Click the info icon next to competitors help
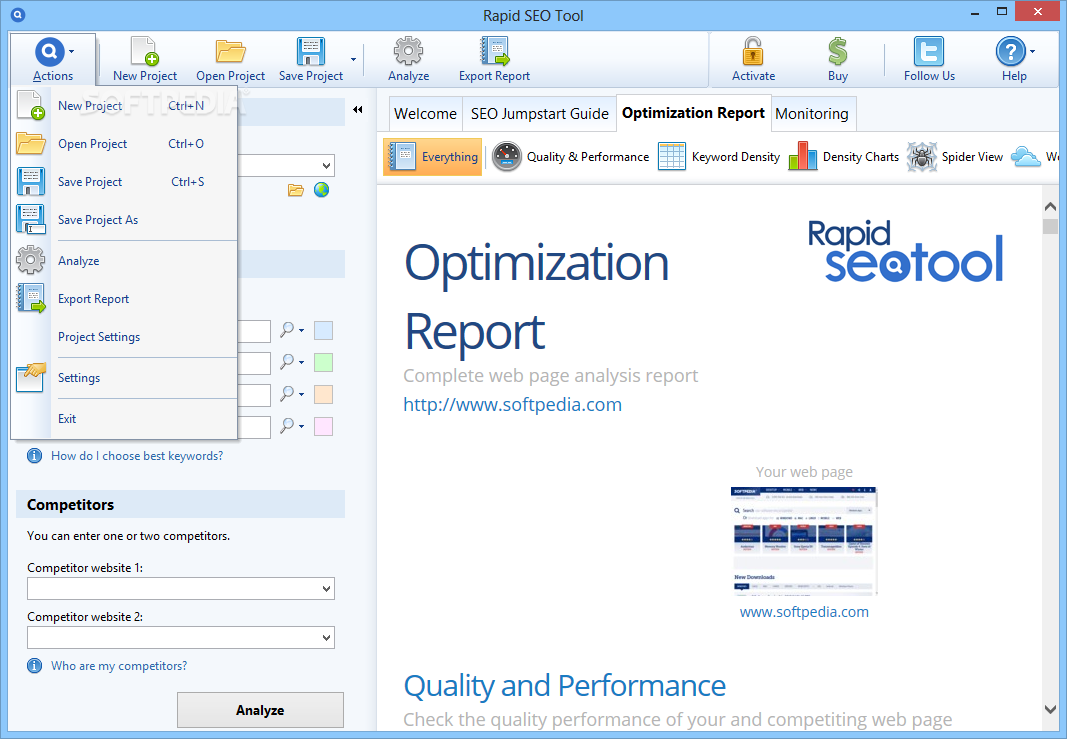The height and width of the screenshot is (739, 1067). pos(34,666)
